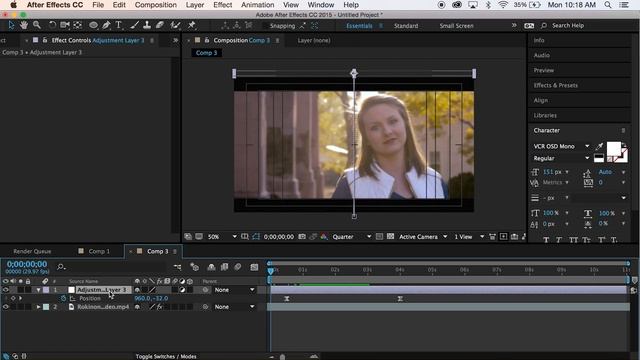Click the Small Screen workspace
Image resolution: width=640 pixels, height=360 pixels.
pyautogui.click(x=456, y=26)
